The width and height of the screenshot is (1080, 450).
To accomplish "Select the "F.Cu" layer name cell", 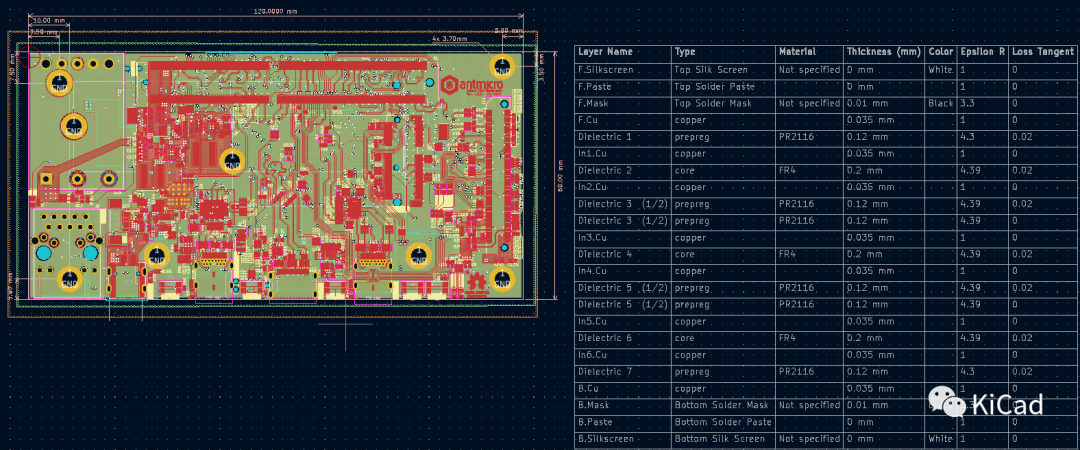I will point(623,120).
